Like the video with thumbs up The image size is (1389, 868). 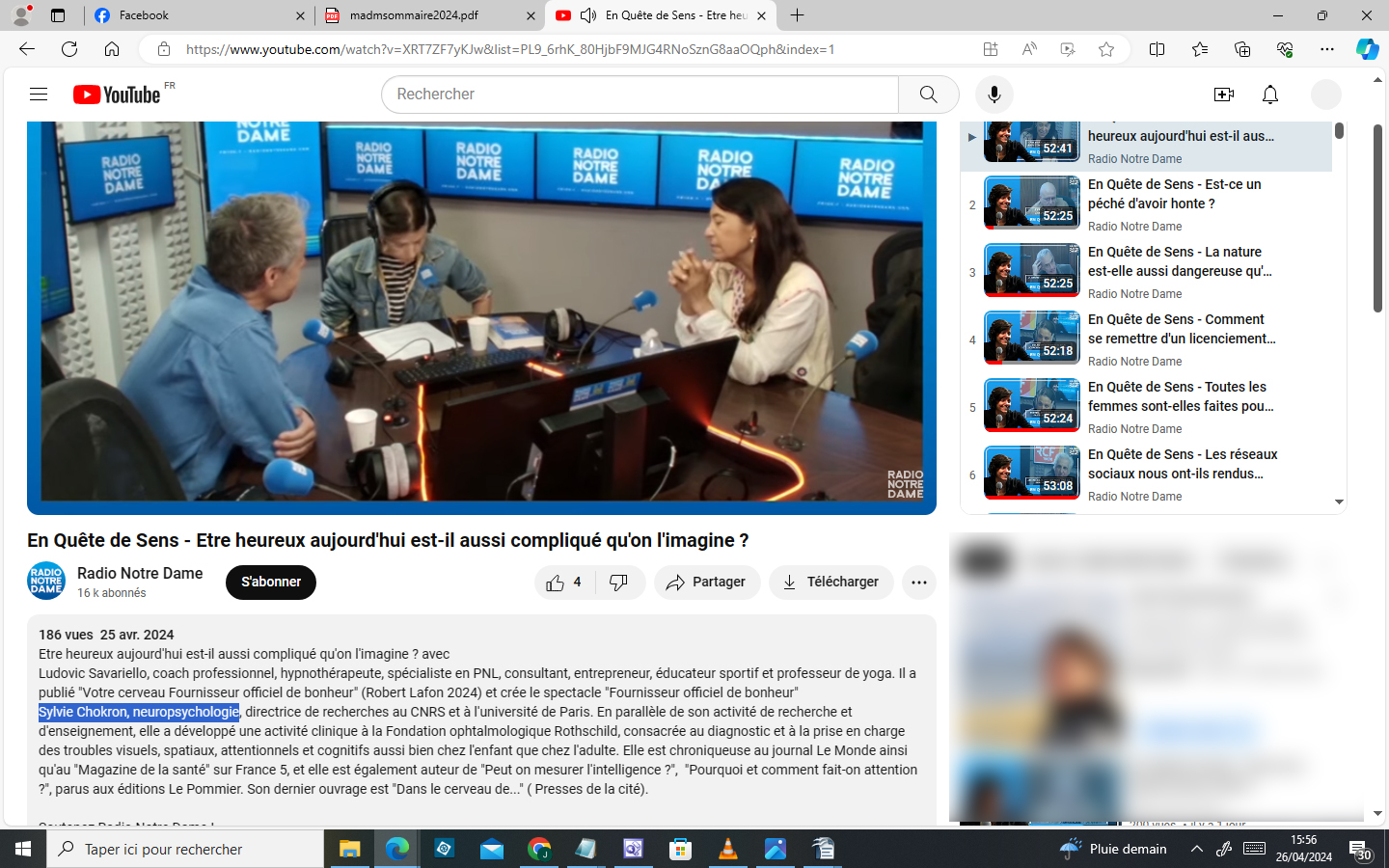[564, 582]
